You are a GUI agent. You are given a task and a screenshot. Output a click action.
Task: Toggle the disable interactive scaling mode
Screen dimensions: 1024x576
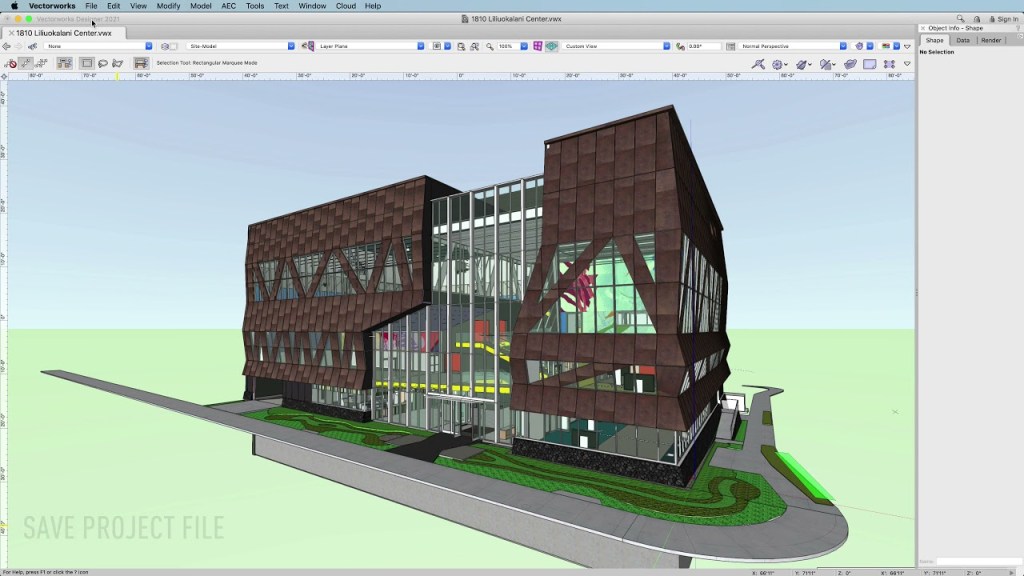[11, 63]
